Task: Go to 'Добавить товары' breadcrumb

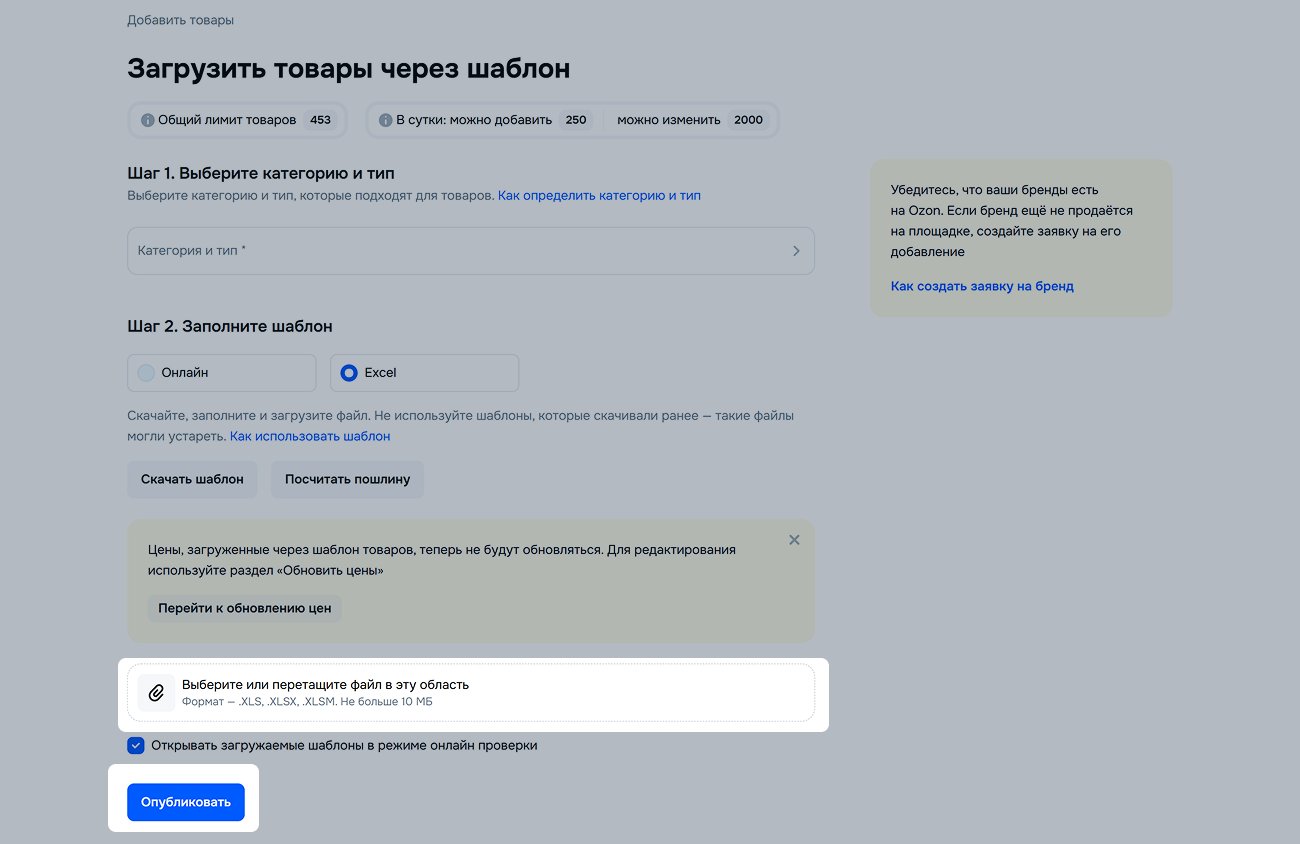Action: point(180,20)
